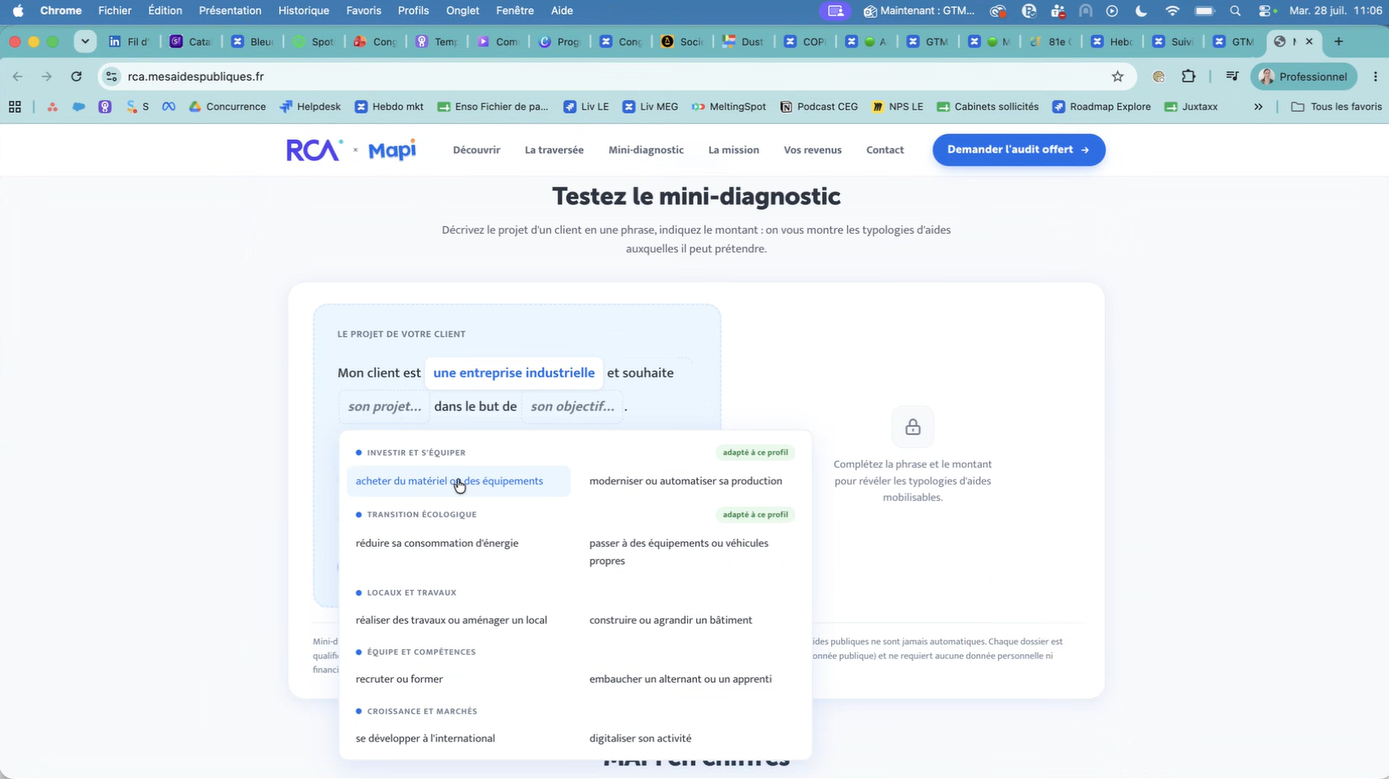1389x779 pixels.
Task: Open the Chrome extensions puzzle icon
Action: click(x=1188, y=76)
